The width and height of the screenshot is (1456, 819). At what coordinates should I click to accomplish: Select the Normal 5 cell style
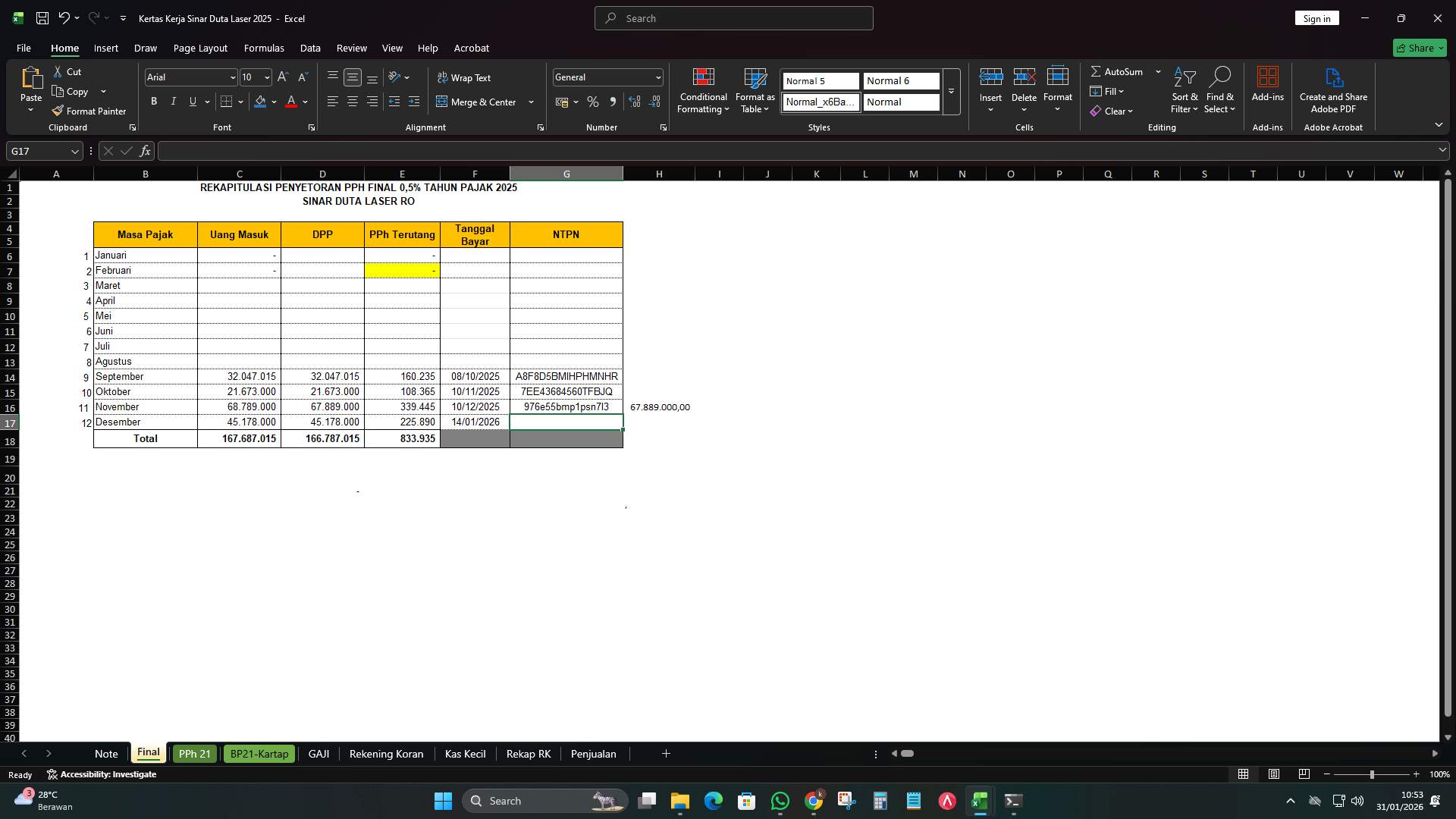click(819, 80)
